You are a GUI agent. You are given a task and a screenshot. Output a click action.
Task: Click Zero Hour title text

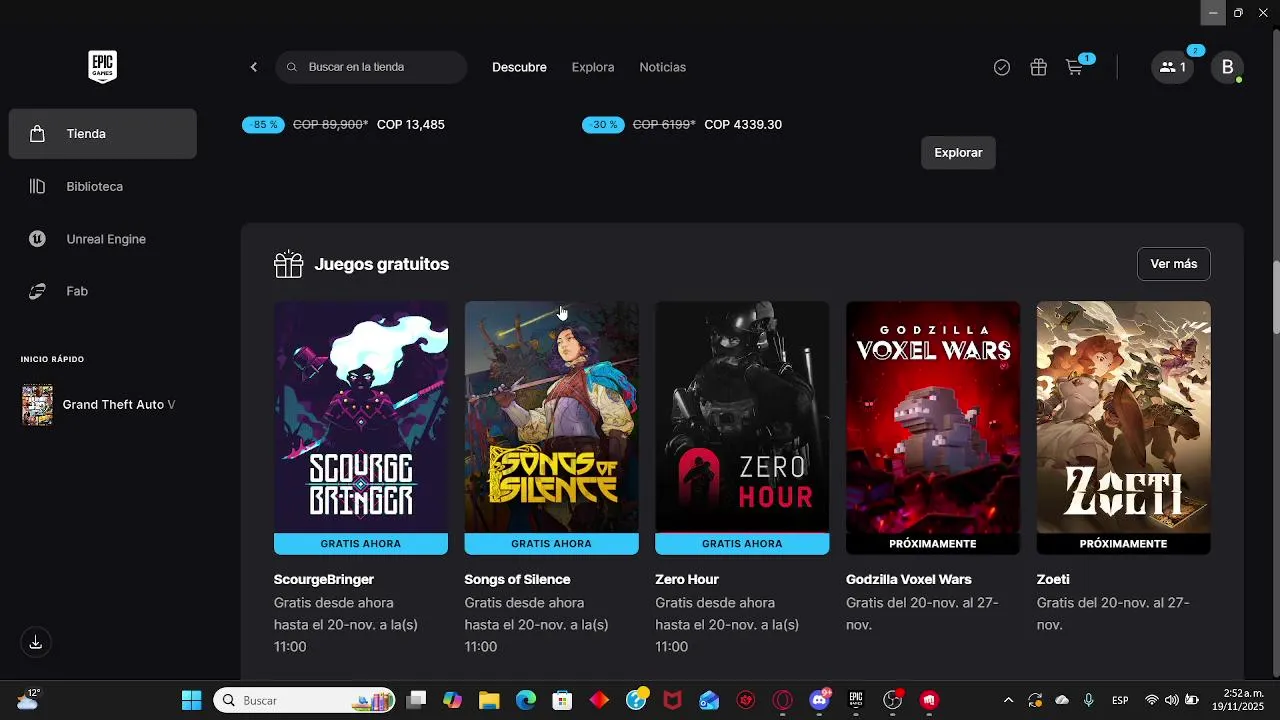coord(687,579)
